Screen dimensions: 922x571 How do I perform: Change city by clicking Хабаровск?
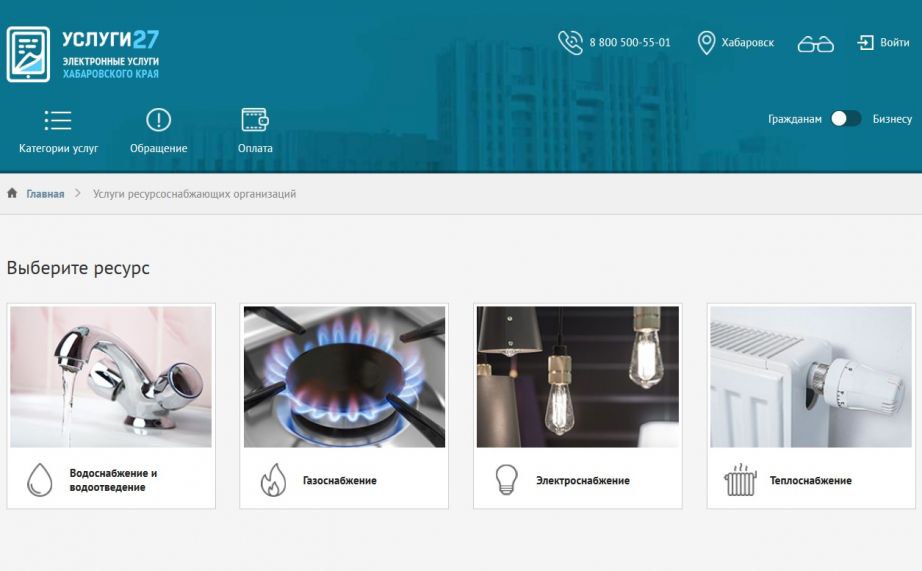point(747,43)
